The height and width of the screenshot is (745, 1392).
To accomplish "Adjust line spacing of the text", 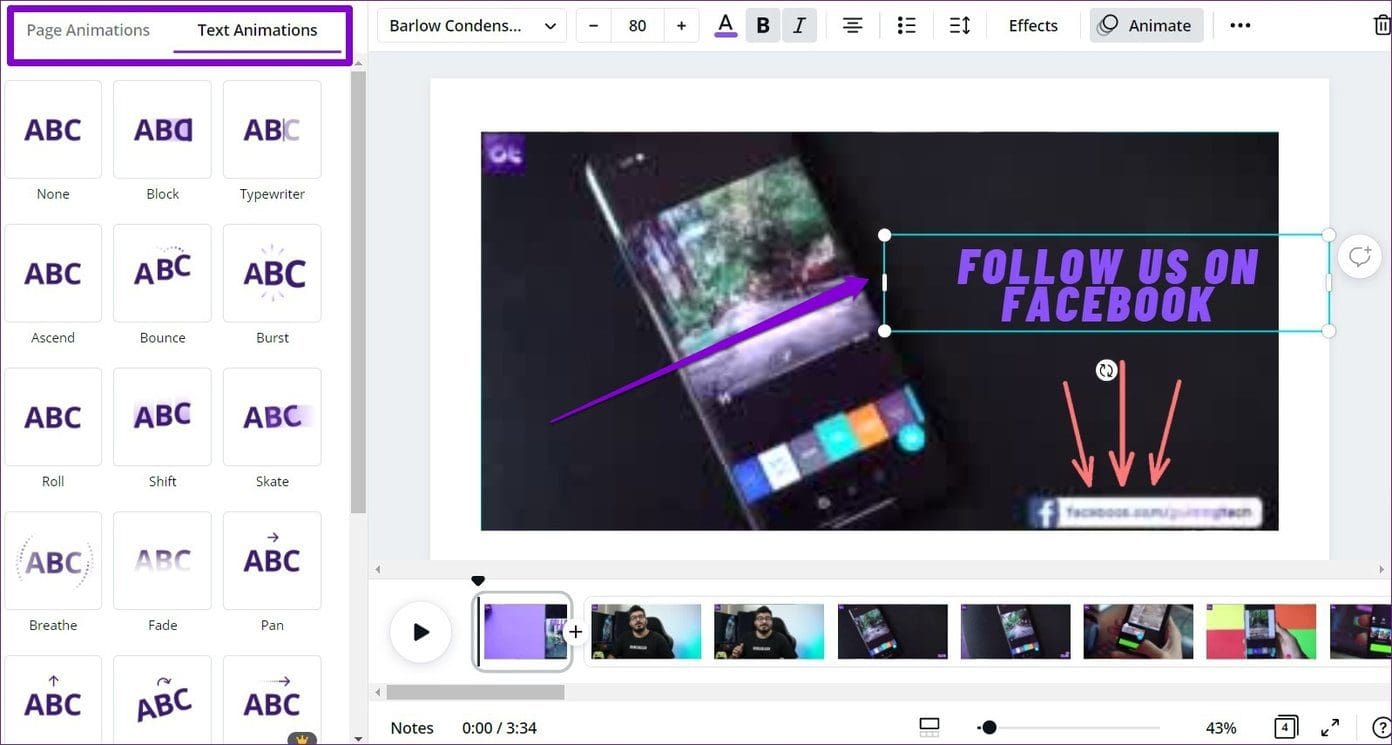I will [x=959, y=25].
